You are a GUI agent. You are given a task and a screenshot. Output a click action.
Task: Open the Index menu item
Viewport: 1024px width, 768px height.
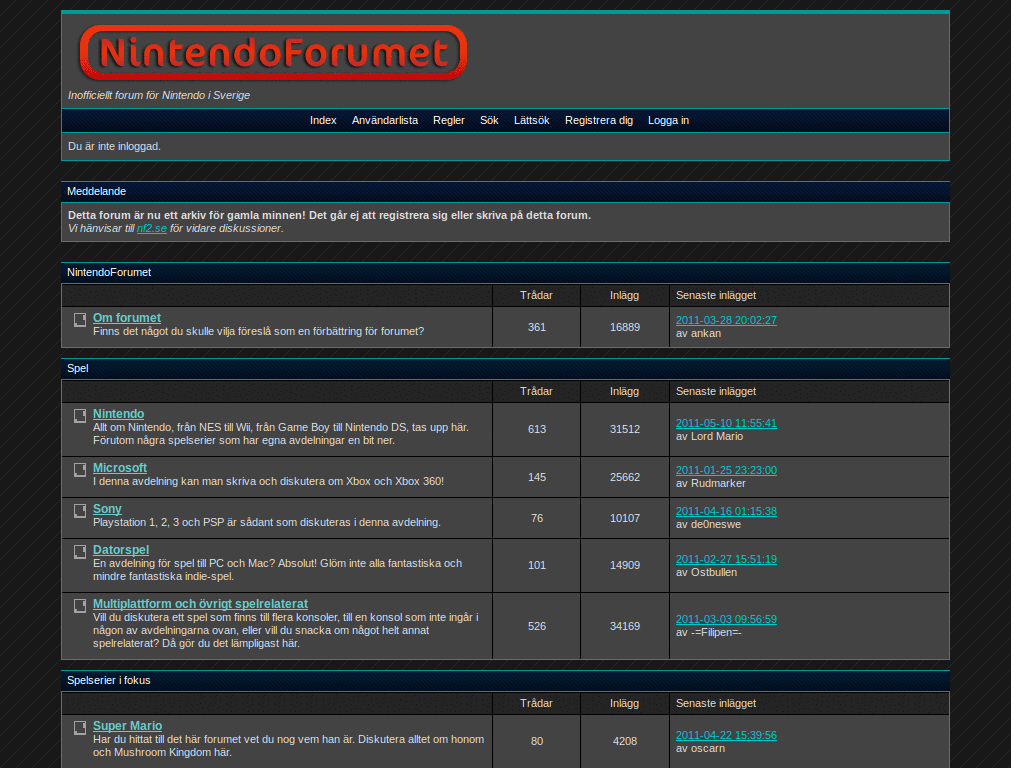[323, 120]
